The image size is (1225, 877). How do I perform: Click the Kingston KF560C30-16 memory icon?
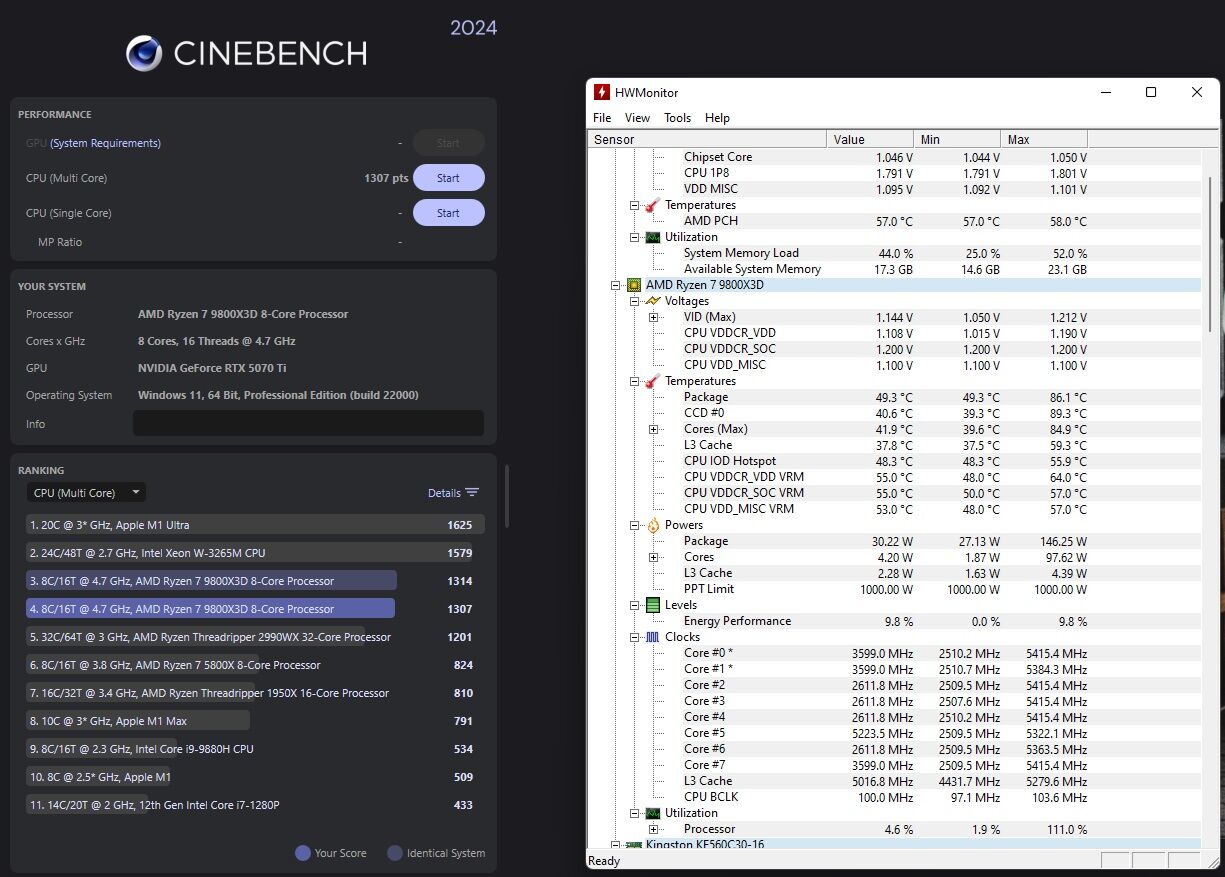pos(634,846)
